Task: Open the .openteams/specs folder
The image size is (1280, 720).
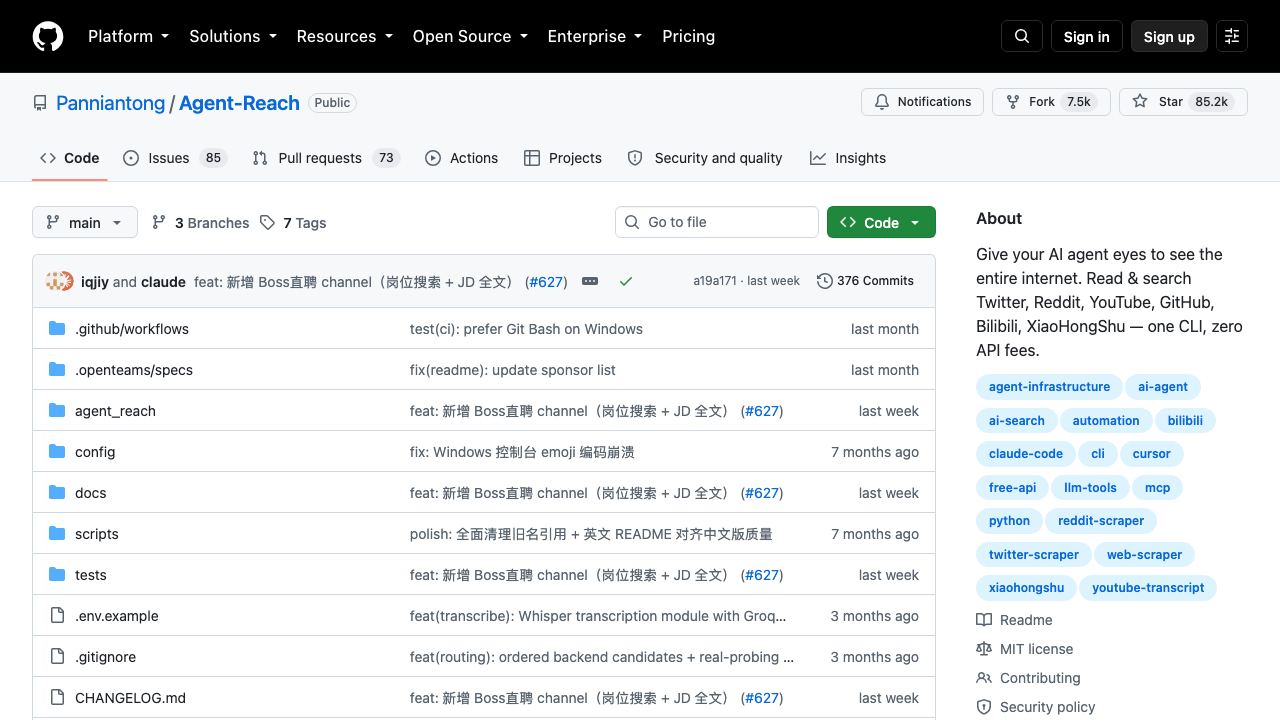Action: (x=134, y=370)
